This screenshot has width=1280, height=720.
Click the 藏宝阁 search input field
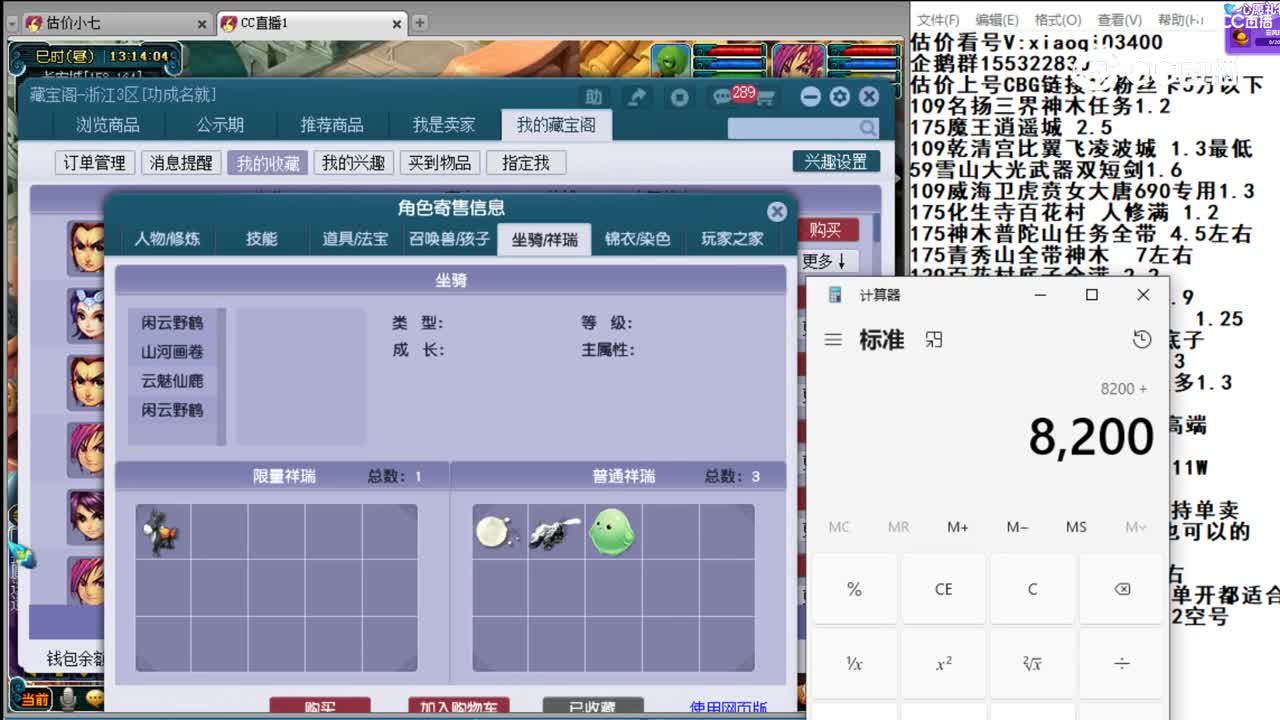click(x=793, y=128)
